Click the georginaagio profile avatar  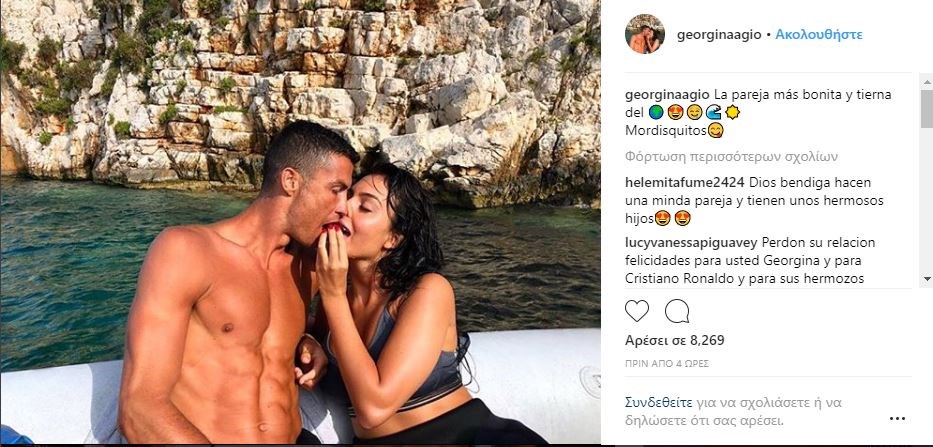[644, 34]
